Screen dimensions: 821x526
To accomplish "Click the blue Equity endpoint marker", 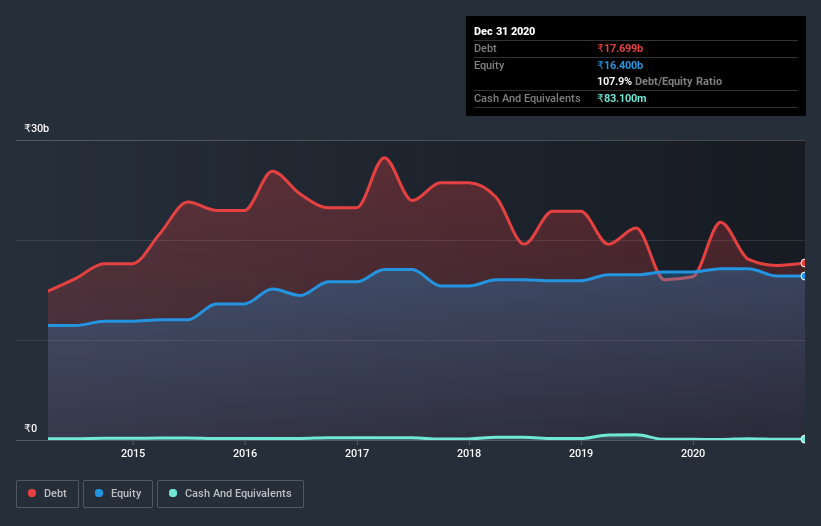I will click(x=804, y=276).
